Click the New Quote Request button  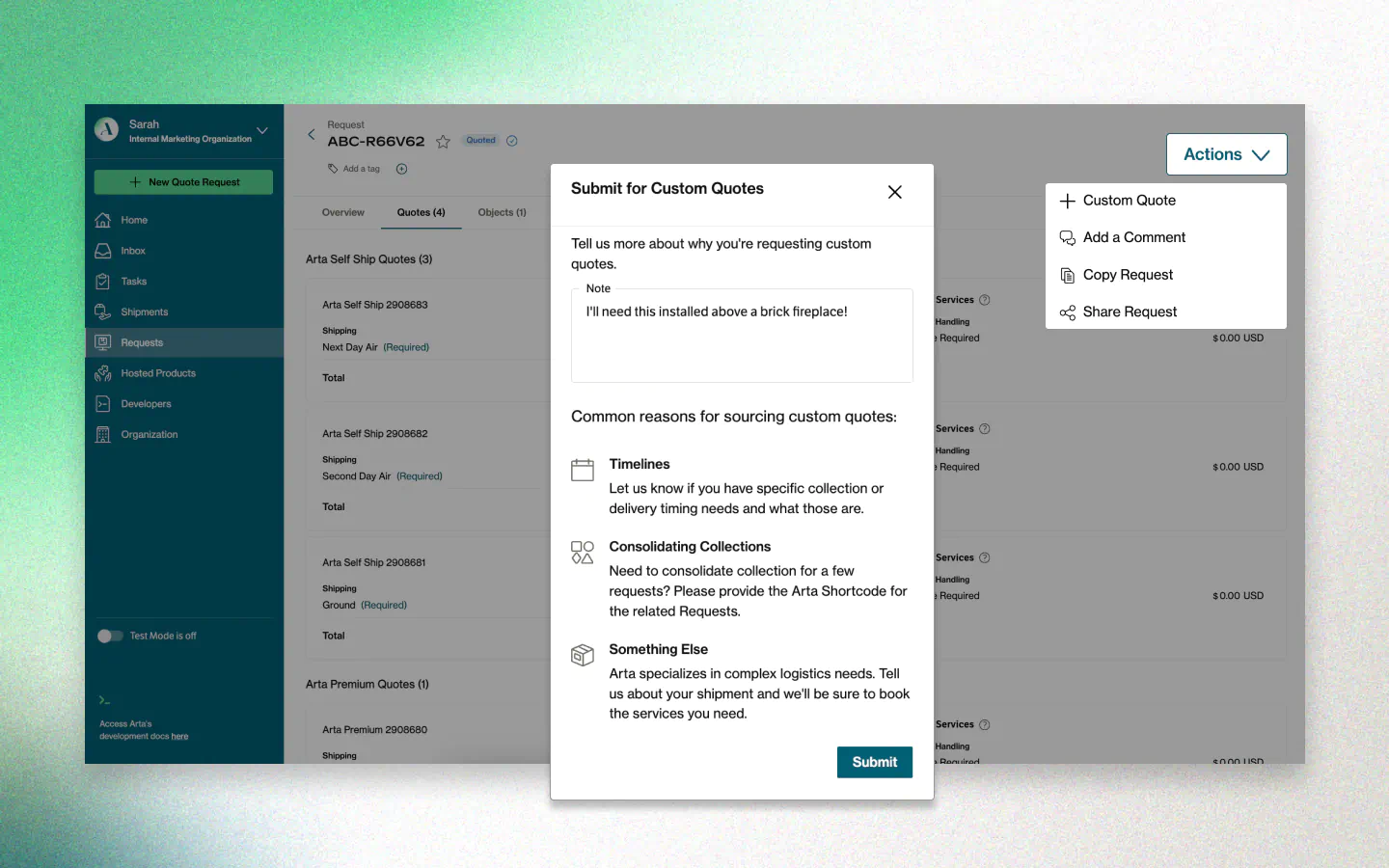pyautogui.click(x=183, y=182)
